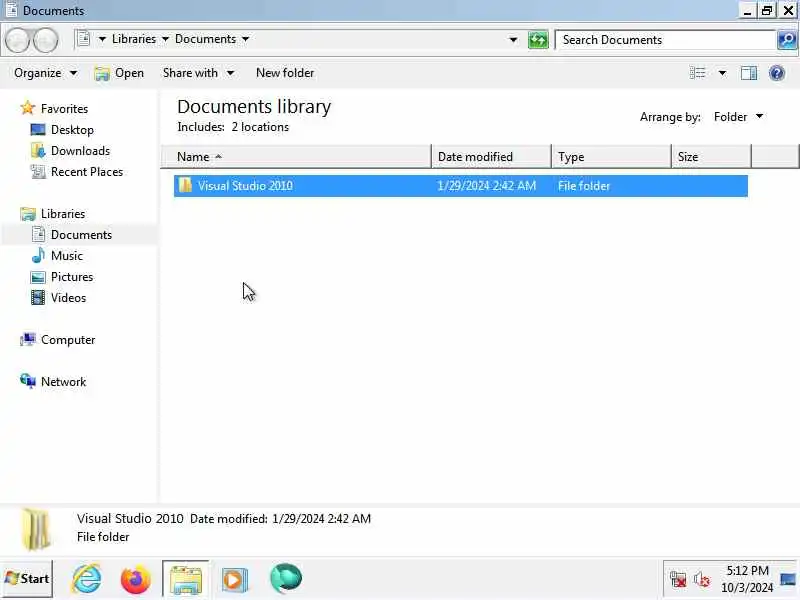Image resolution: width=800 pixels, height=600 pixels.
Task: Click date modified value in details pane
Action: [321, 519]
